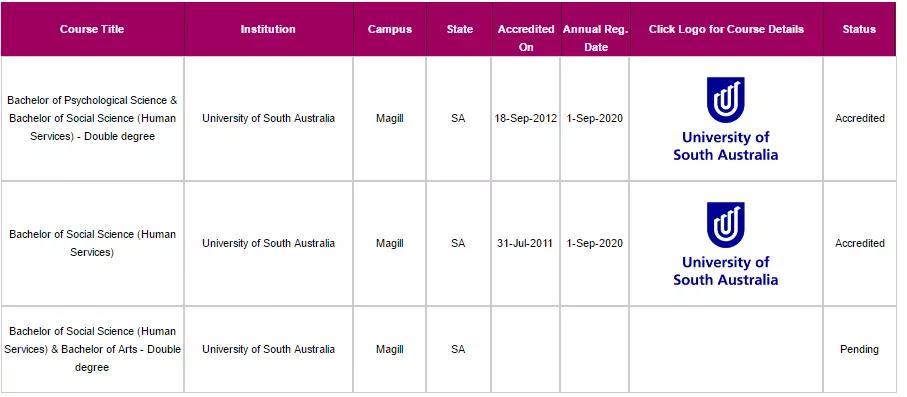Image resolution: width=907 pixels, height=397 pixels.
Task: Select the Psychological Science double degree title
Action: 92,119
